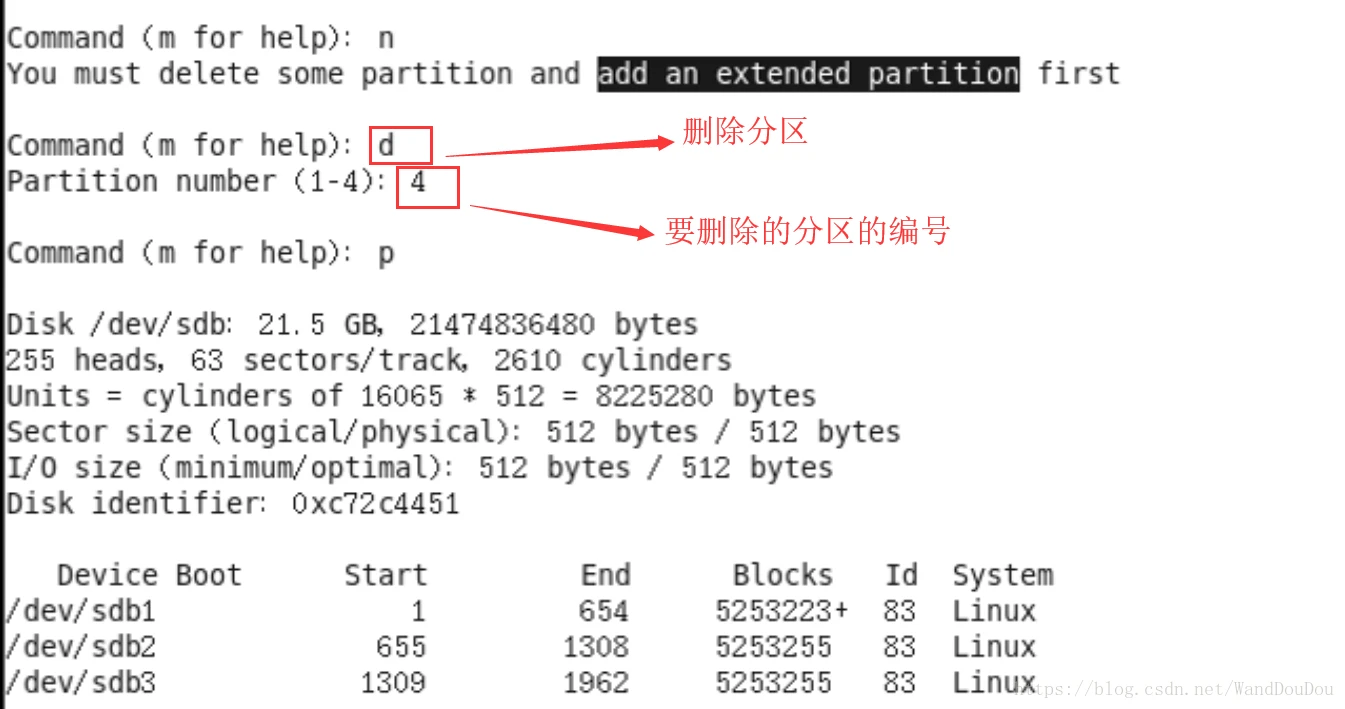Click the blog.csdn.net watermark link

pyautogui.click(x=1185, y=689)
